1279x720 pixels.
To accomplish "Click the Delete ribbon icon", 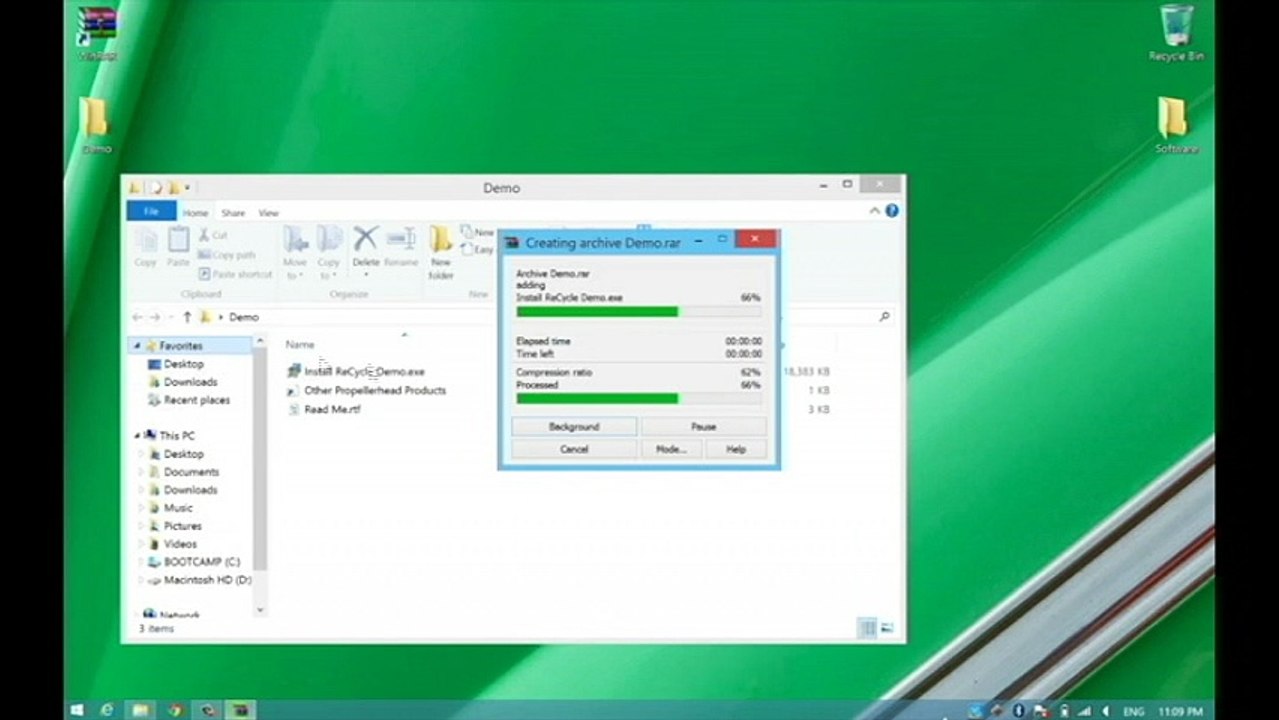I will click(366, 247).
